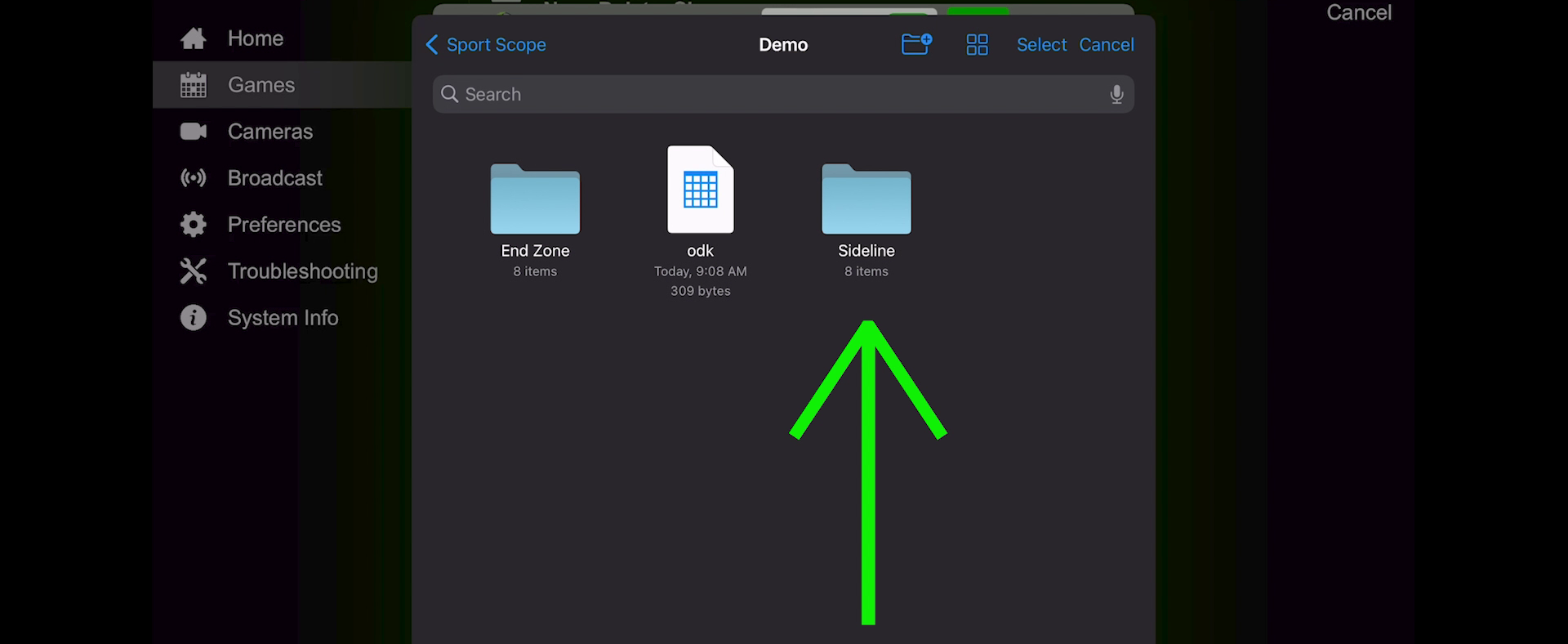Click the Demo folder title

point(783,45)
